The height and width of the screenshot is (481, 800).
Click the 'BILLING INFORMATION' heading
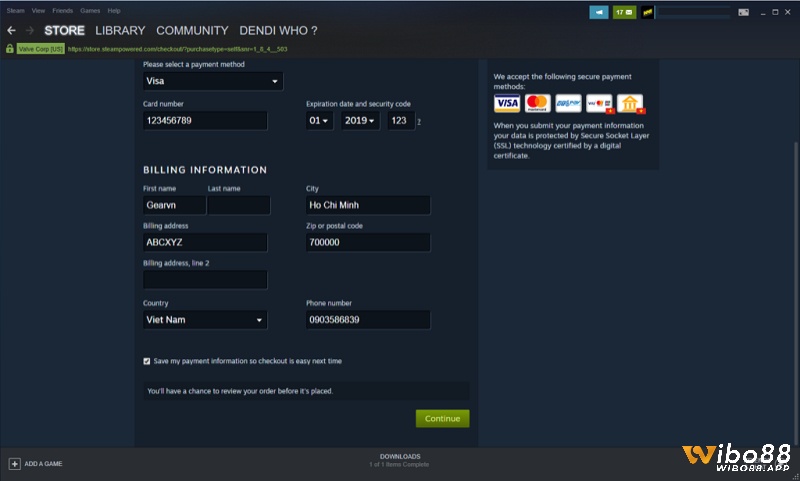[x=205, y=170]
